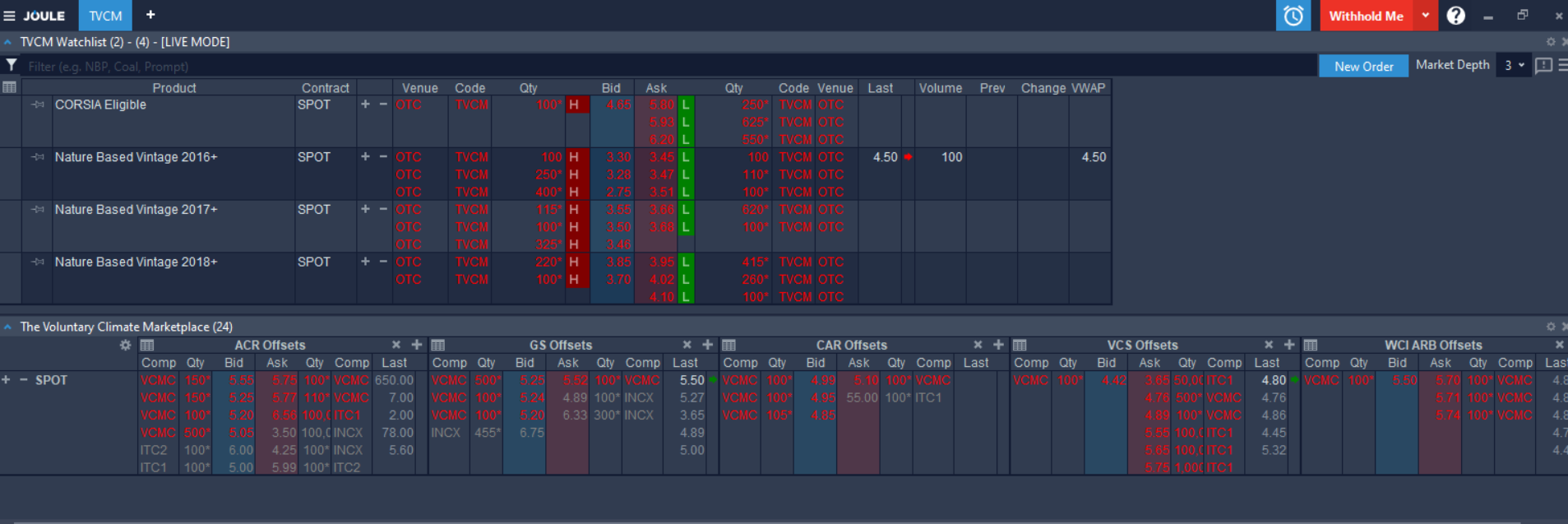The width and height of the screenshot is (1568, 524).
Task: Lift the Vintage 2018+ 3.95 ask L button
Action: [686, 262]
